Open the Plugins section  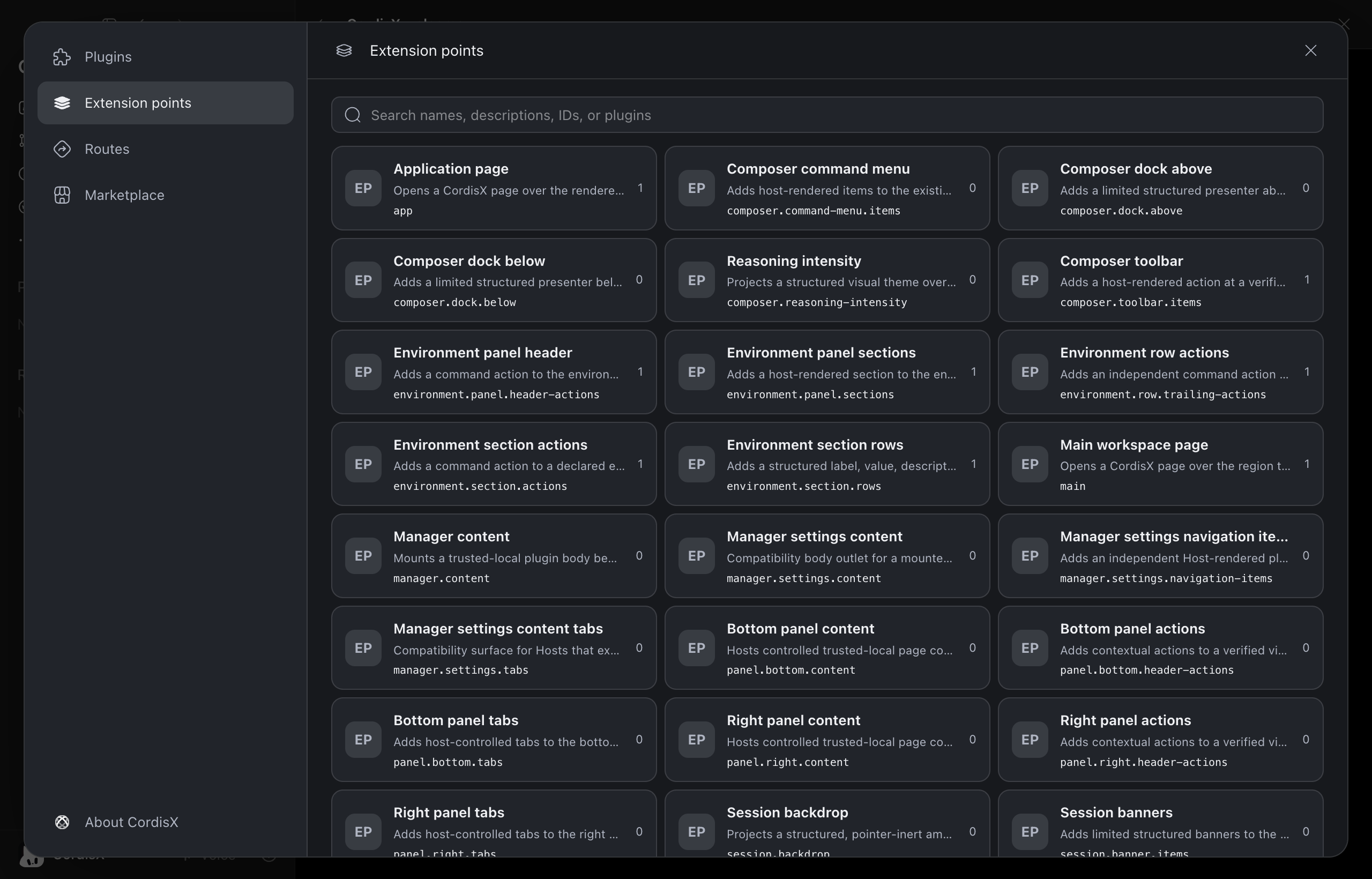click(x=165, y=57)
